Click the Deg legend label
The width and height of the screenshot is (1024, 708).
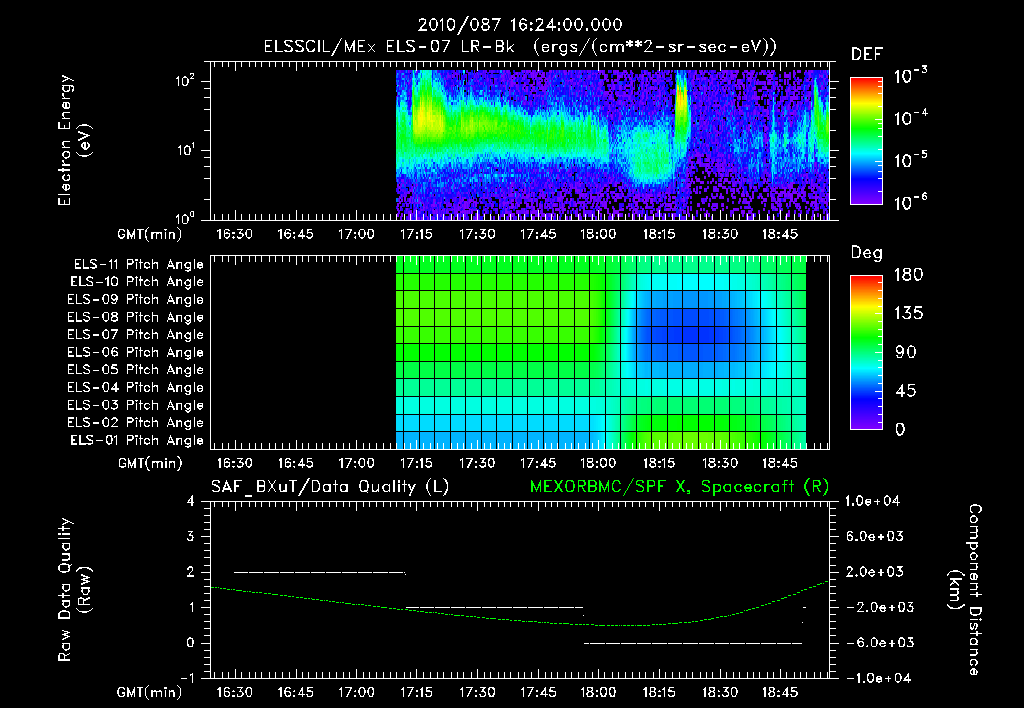click(867, 253)
